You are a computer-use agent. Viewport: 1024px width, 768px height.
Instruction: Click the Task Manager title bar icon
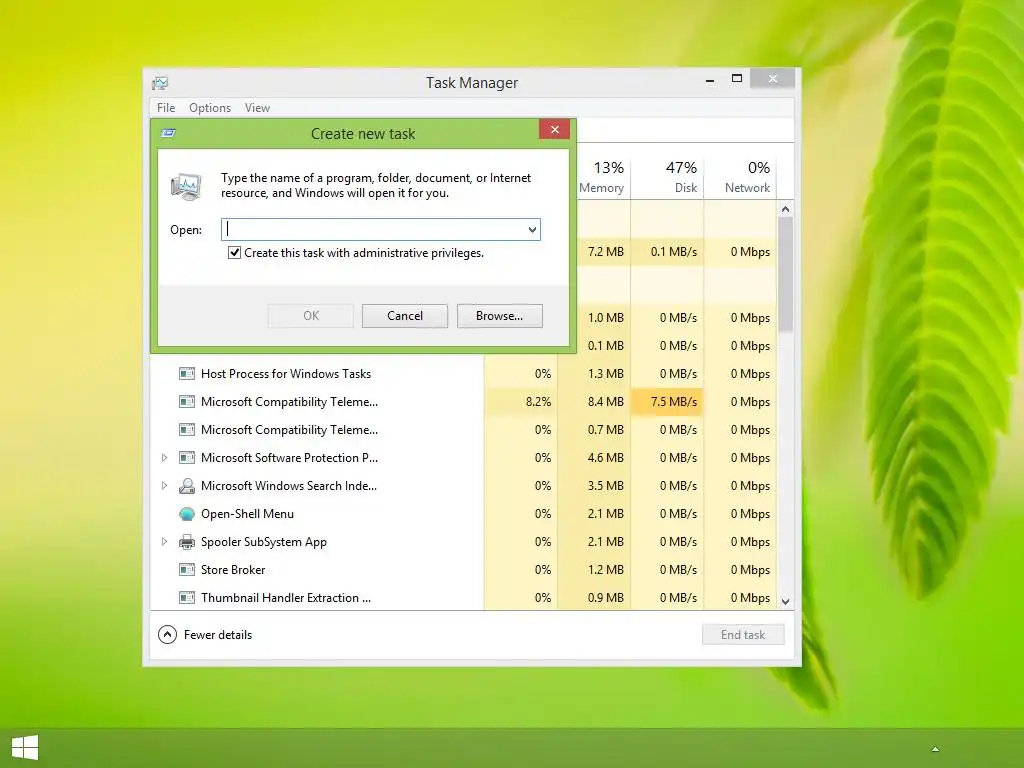pos(160,83)
